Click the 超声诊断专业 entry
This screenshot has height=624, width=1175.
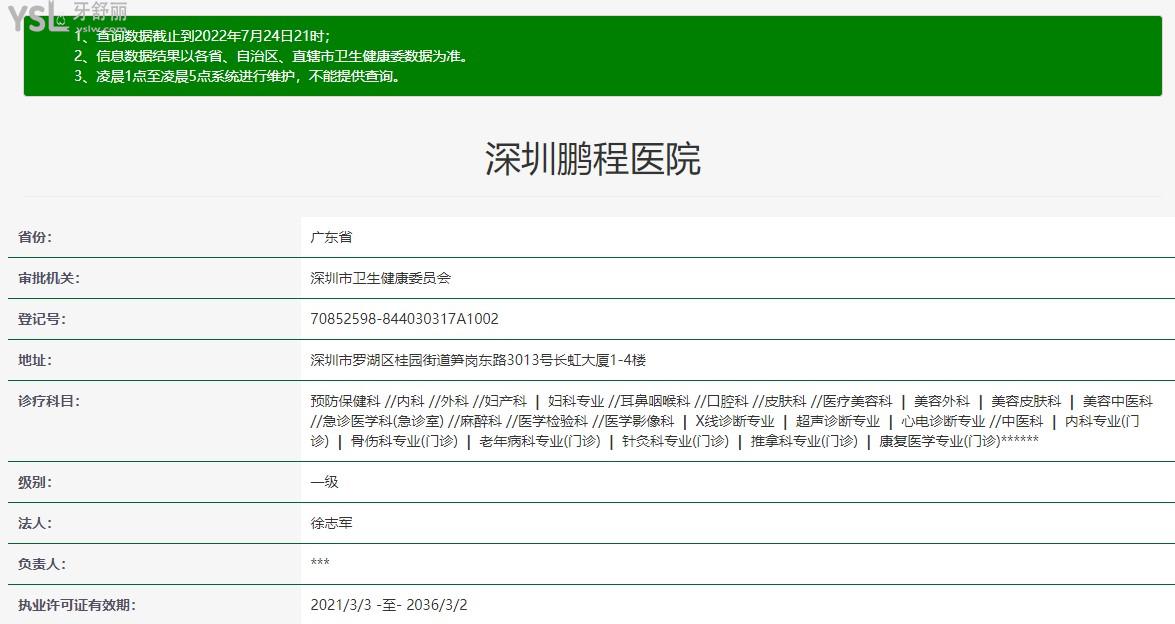pos(838,422)
